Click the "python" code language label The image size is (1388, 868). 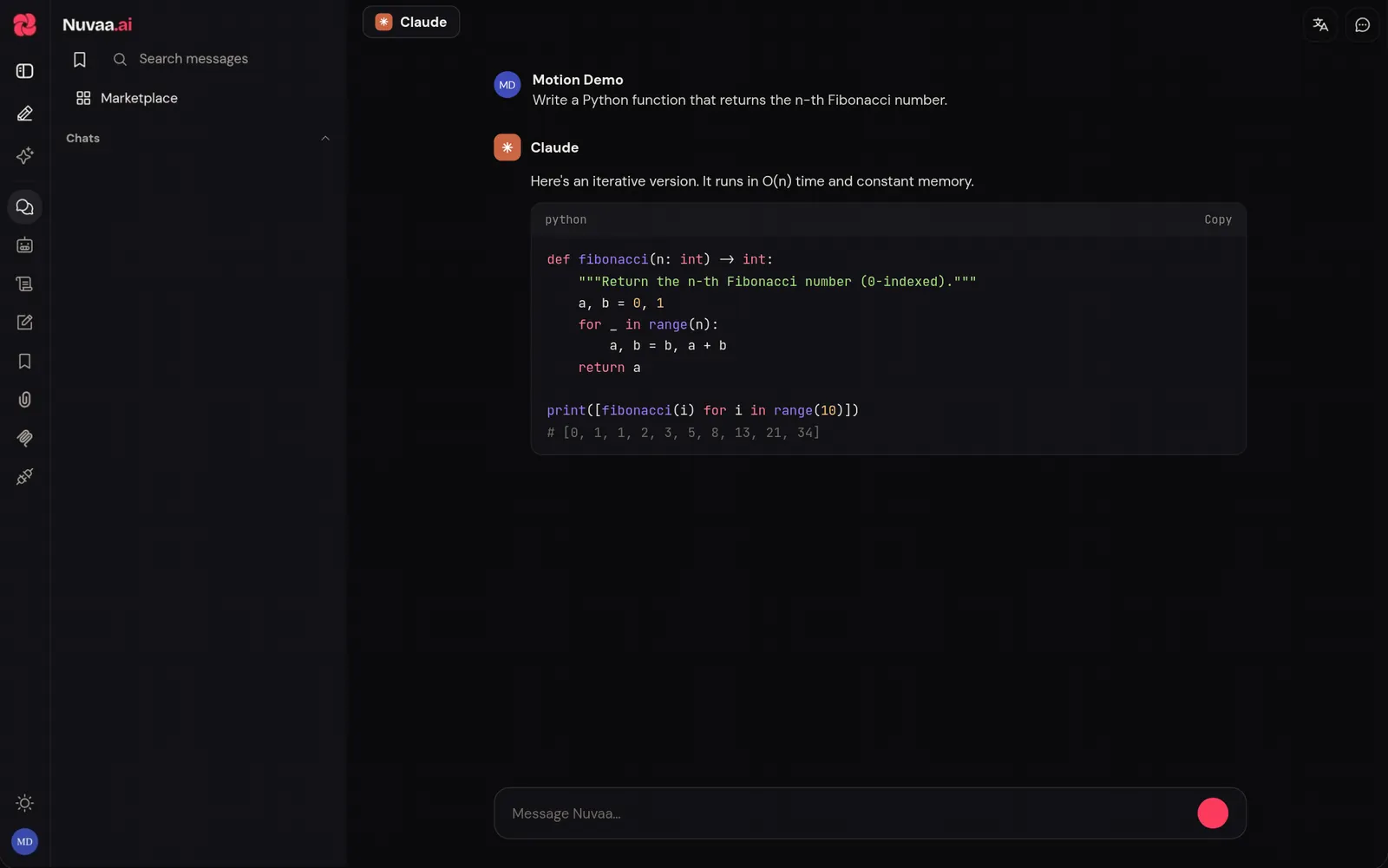[566, 219]
